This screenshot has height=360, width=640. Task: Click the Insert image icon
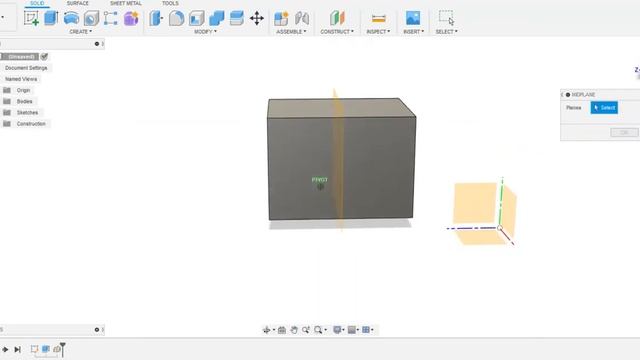pyautogui.click(x=413, y=18)
